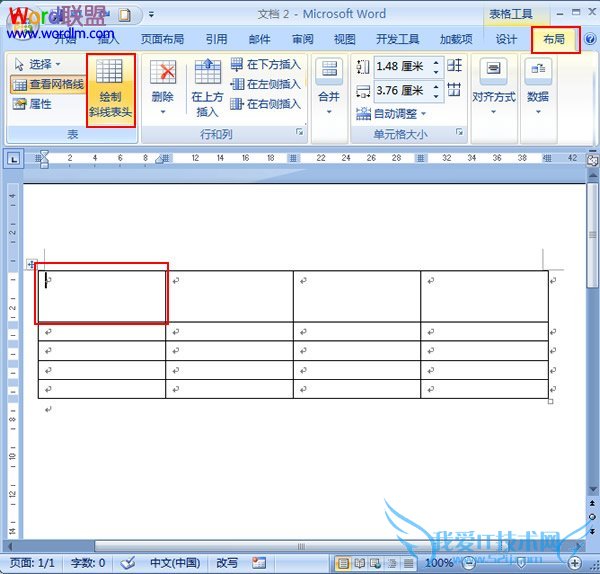600x574 pixels.
Task: Open Cell Size (单元格大小) dialog launcher
Action: click(x=459, y=132)
